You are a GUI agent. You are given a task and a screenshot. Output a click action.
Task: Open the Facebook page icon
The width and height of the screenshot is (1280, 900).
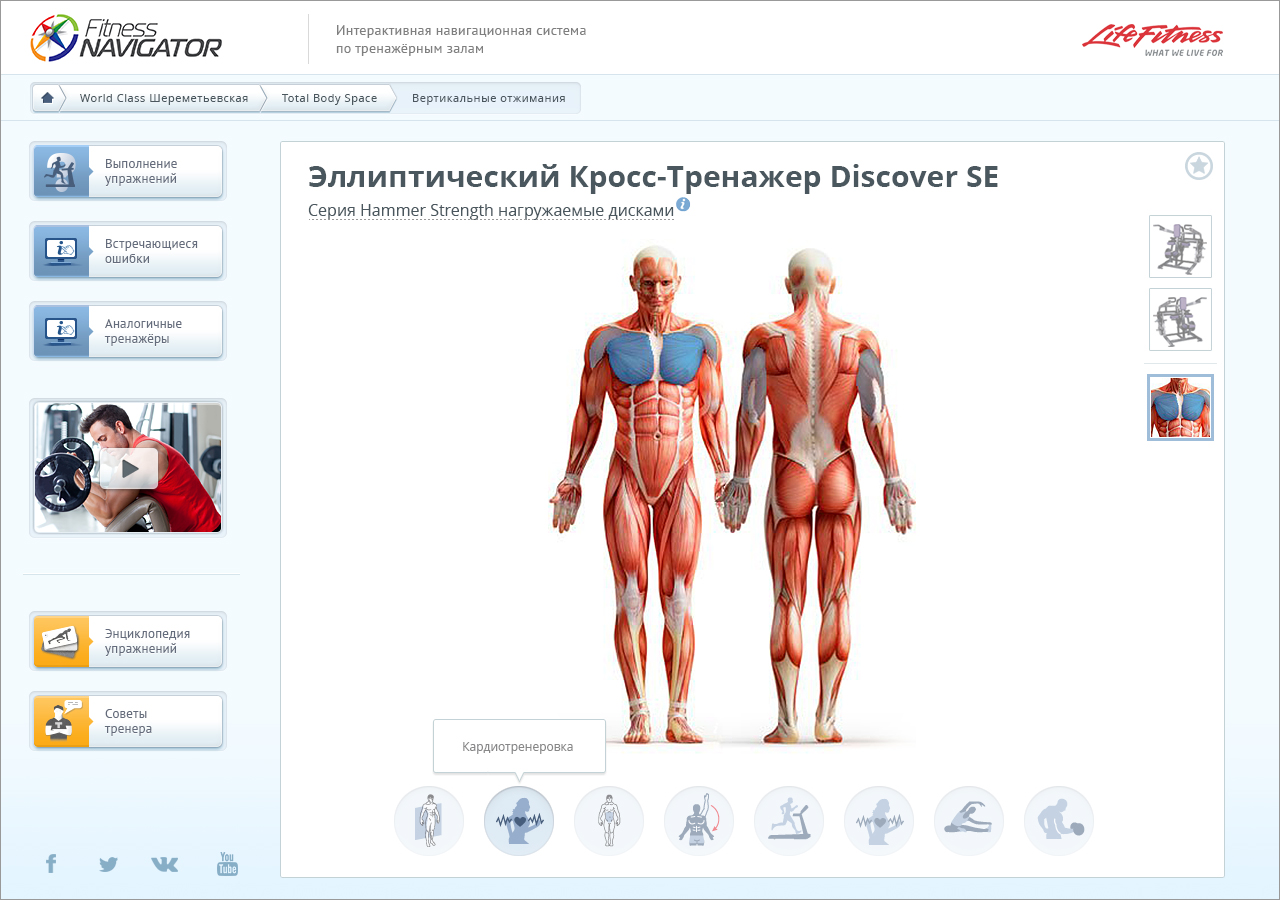click(51, 864)
